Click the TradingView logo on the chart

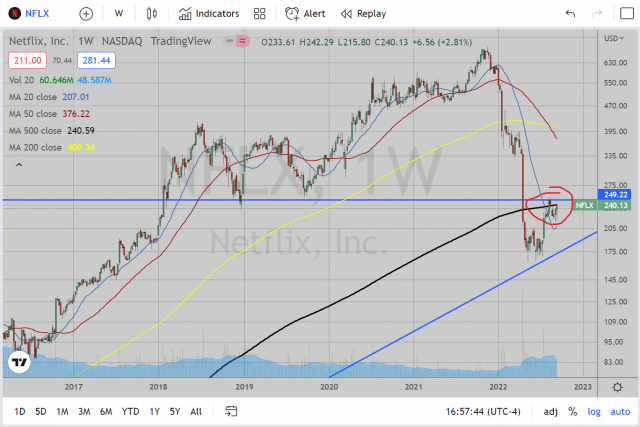(17, 362)
